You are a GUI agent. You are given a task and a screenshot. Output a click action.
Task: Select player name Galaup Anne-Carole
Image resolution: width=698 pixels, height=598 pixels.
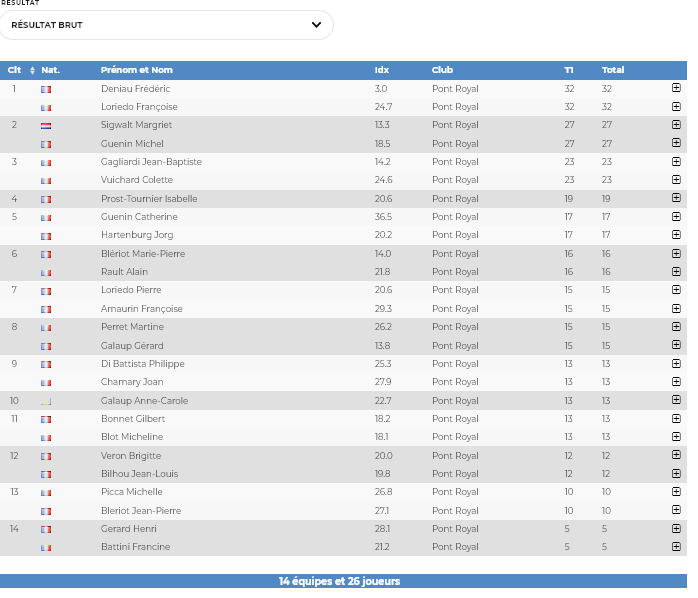144,400
